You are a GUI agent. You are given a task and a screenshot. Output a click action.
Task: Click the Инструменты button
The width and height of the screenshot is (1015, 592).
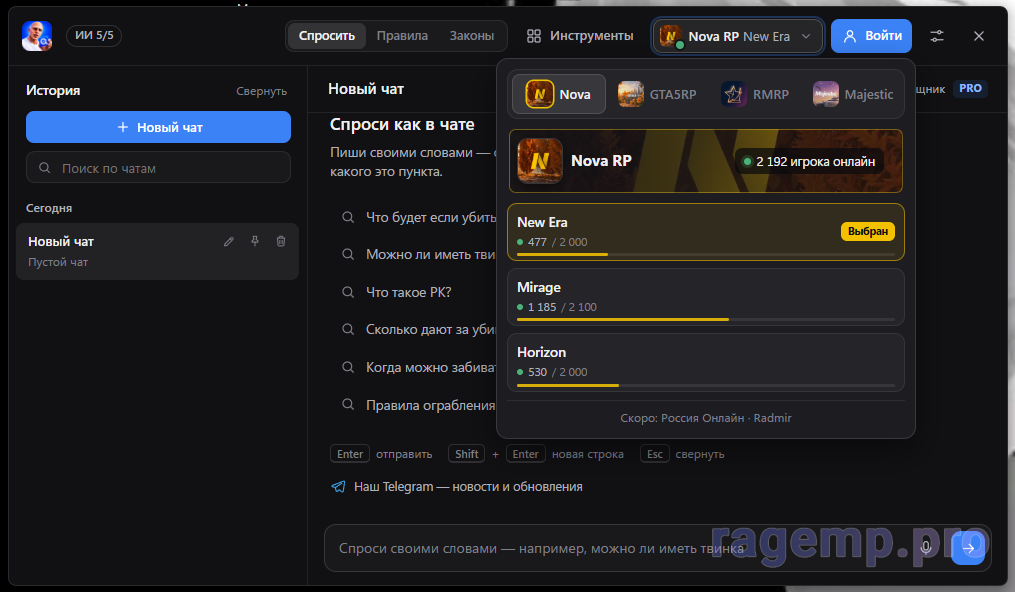click(580, 36)
